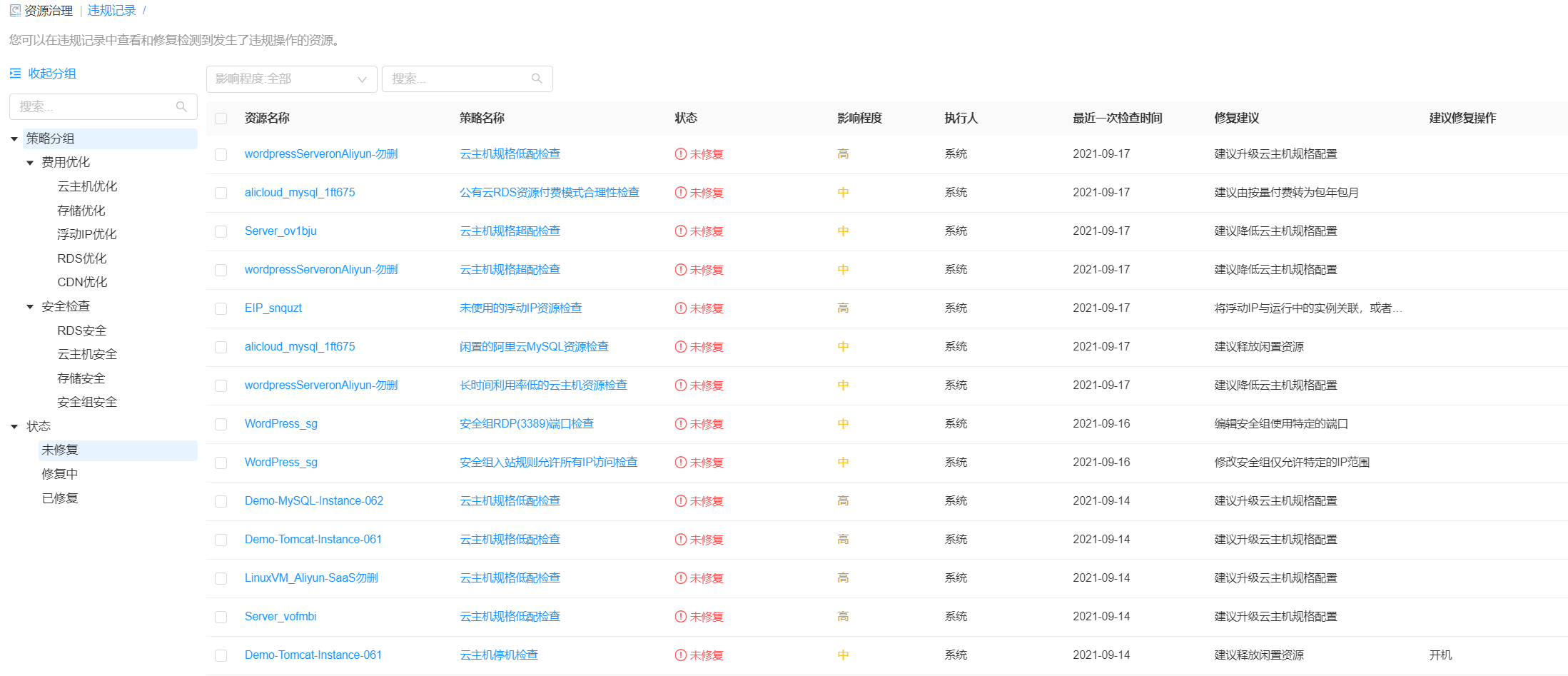This screenshot has height=676, width=1568.
Task: Click 编辑安全组使用特定的端口 suggestion text
Action: tap(1281, 424)
